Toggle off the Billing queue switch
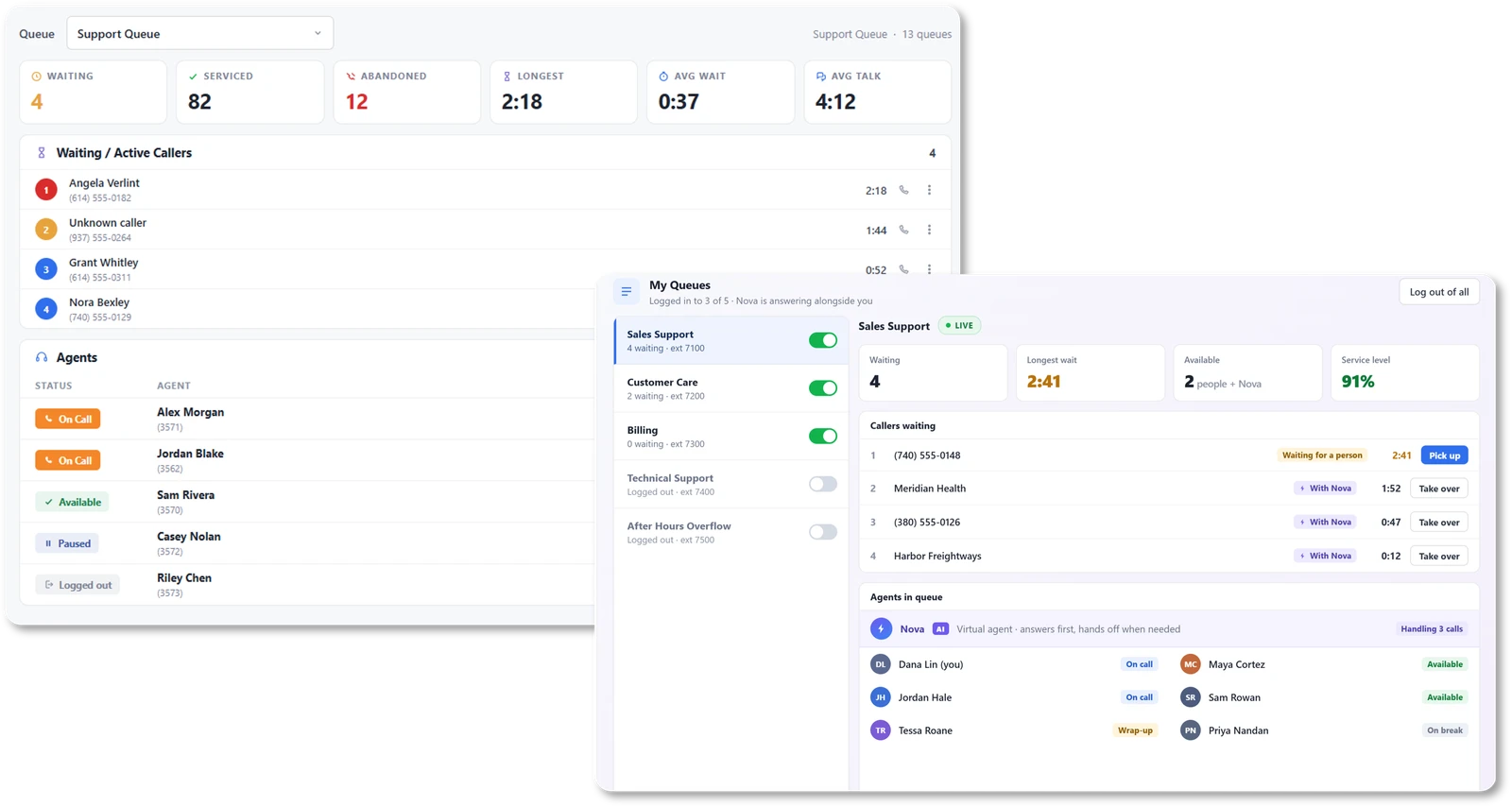The width and height of the screenshot is (1512, 807). click(823, 436)
